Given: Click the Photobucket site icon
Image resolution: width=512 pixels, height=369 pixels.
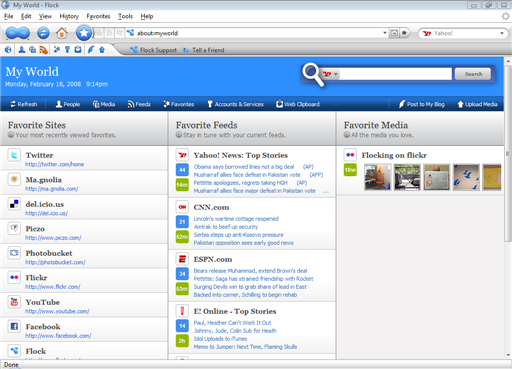Looking at the screenshot, I should coord(14,253).
